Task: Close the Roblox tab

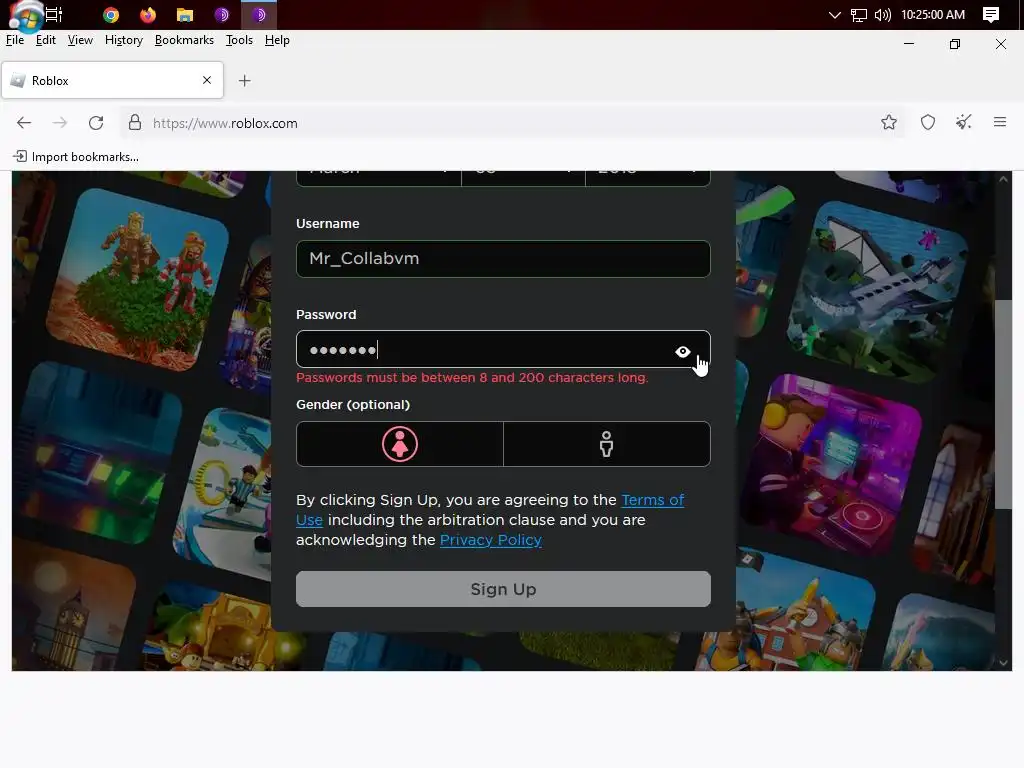Action: point(207,80)
